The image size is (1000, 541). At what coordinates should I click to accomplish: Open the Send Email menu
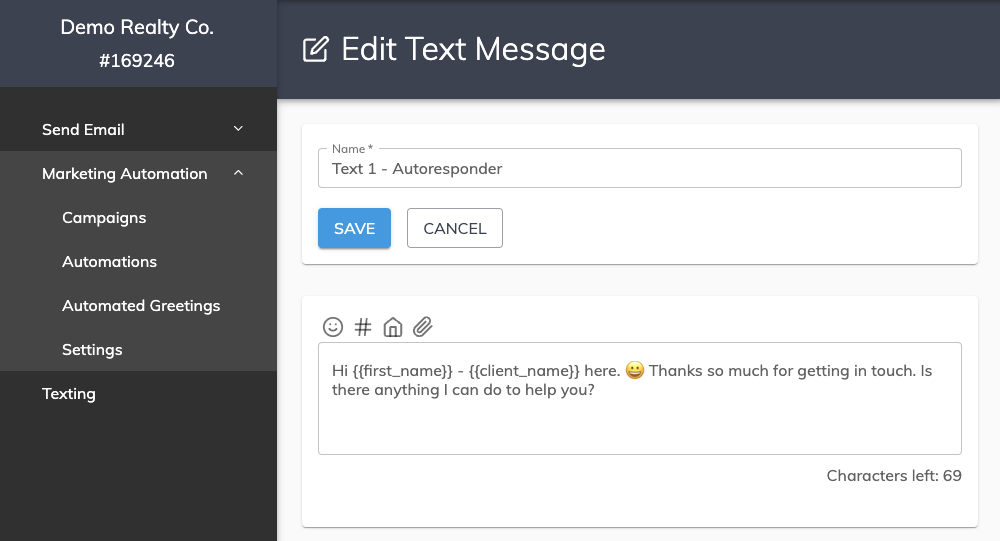[138, 130]
